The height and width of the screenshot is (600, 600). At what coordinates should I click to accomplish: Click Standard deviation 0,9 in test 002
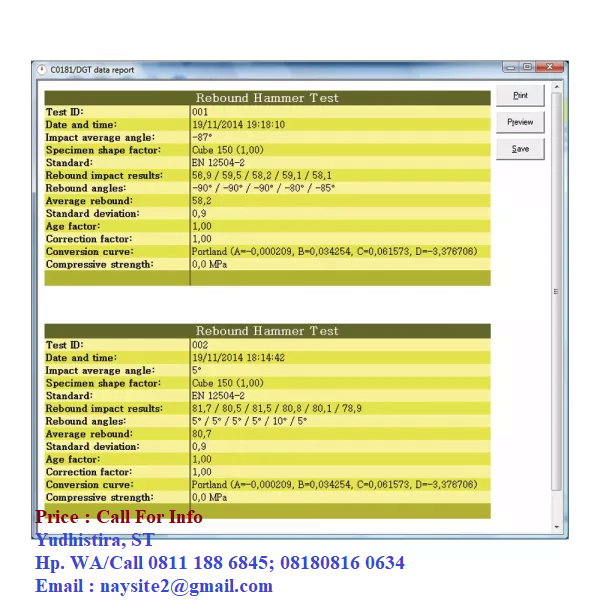[199, 447]
